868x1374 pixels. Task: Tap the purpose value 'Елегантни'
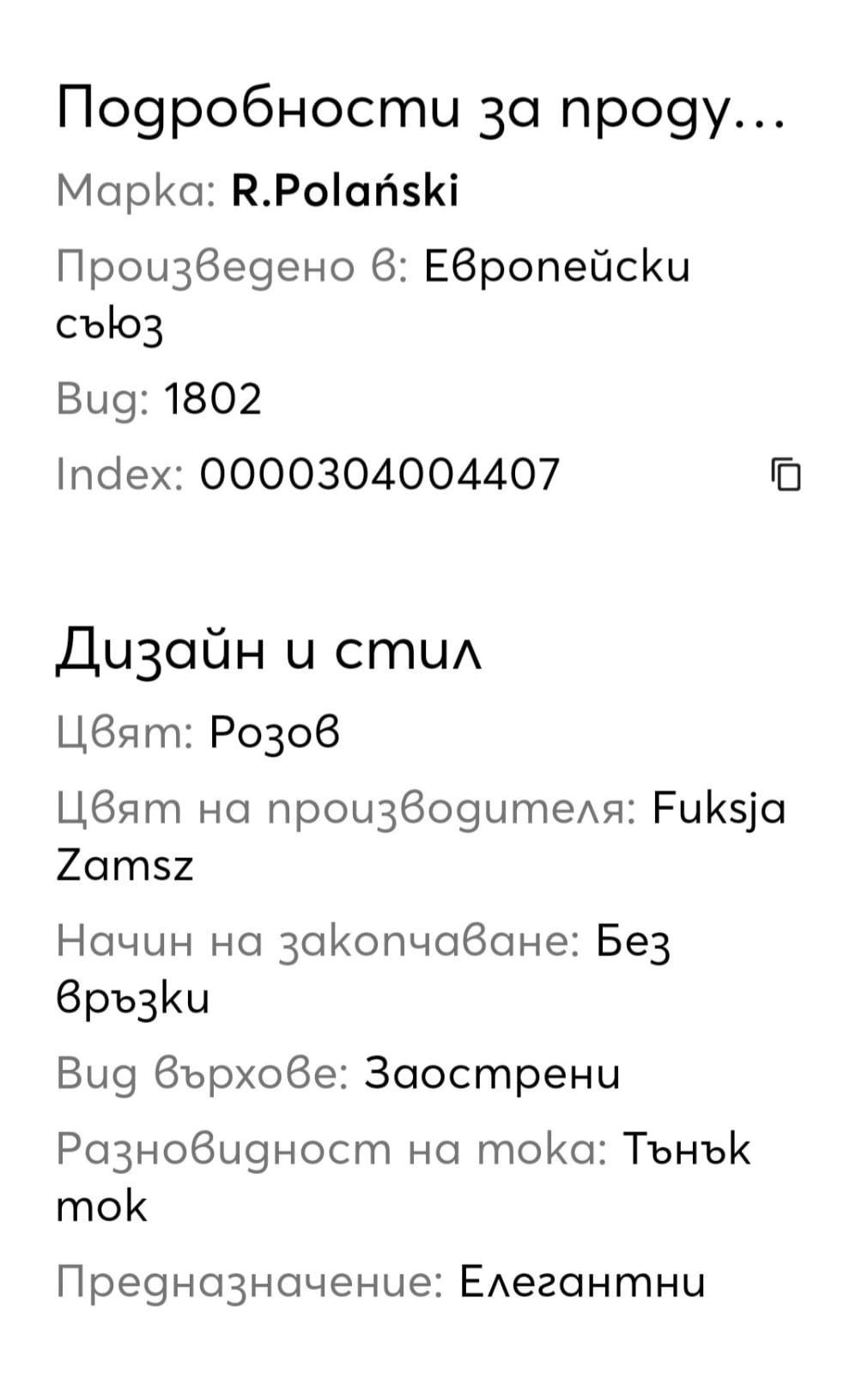(x=582, y=1282)
